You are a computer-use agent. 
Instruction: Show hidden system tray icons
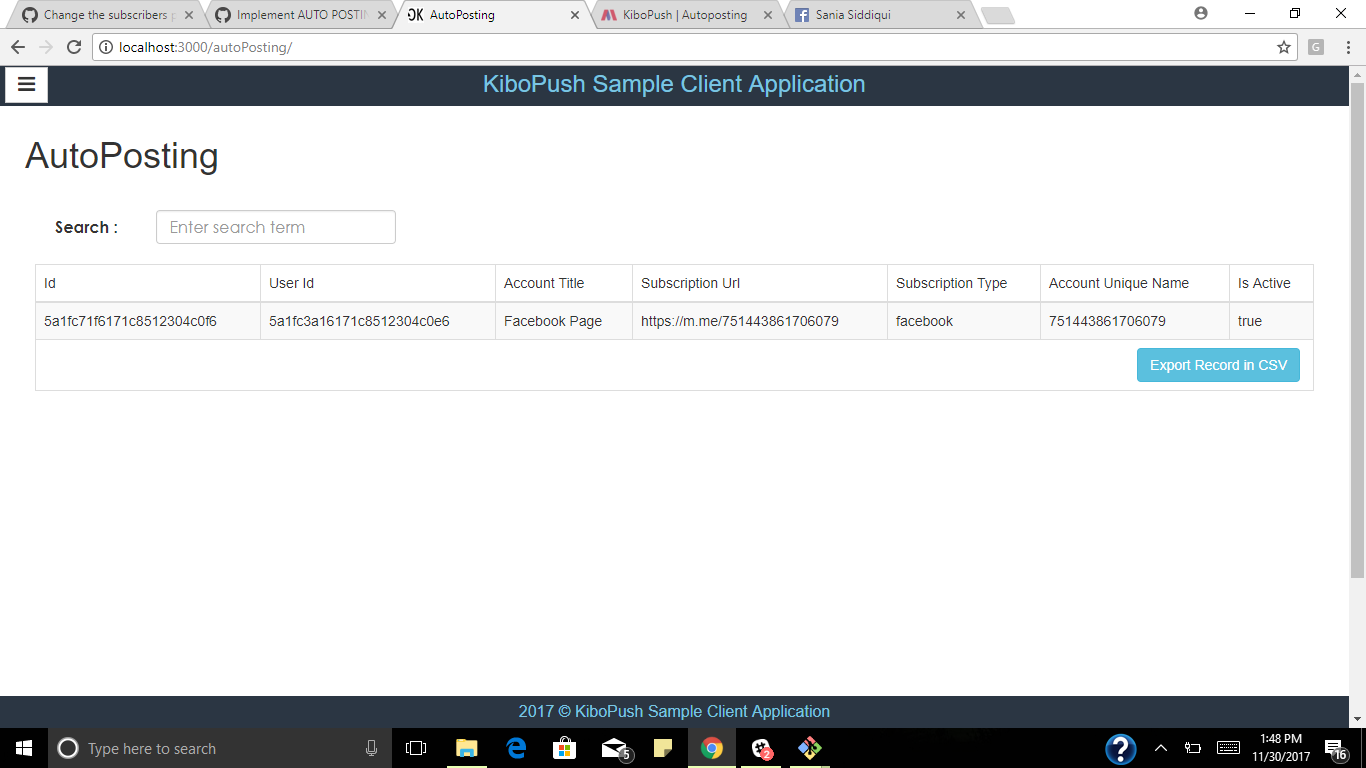pos(1161,748)
